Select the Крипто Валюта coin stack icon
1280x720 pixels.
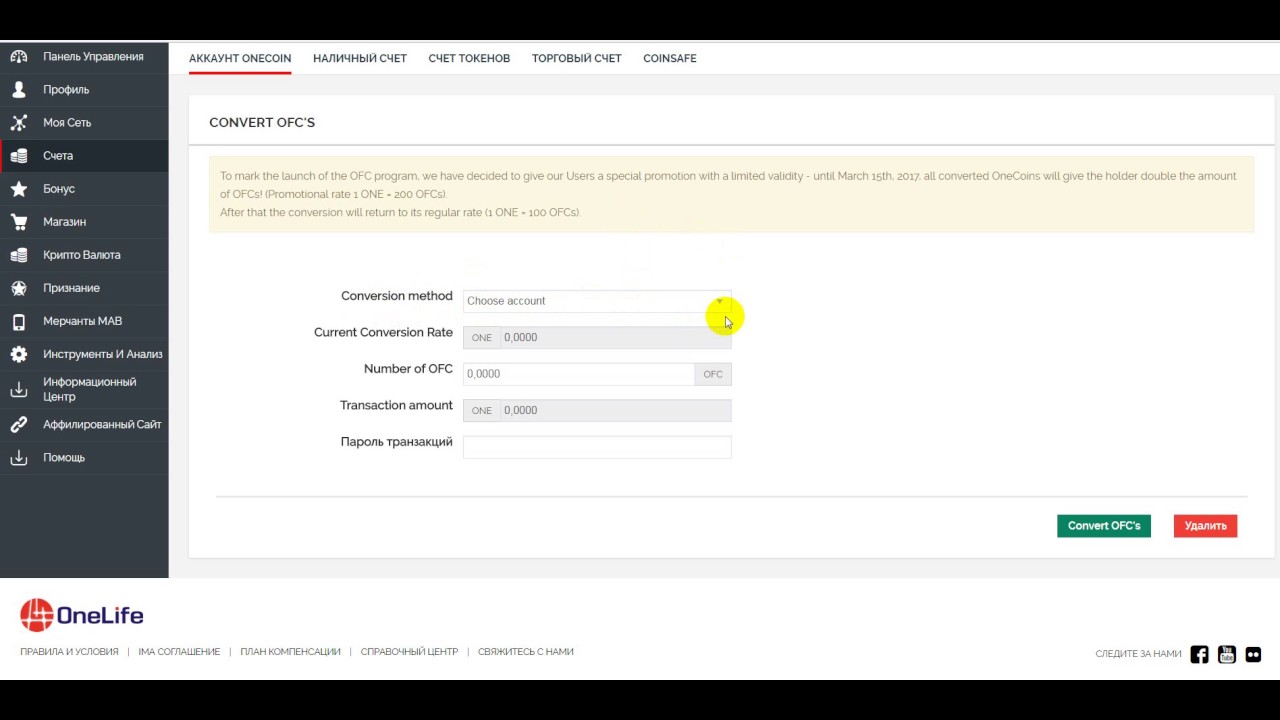(x=19, y=255)
